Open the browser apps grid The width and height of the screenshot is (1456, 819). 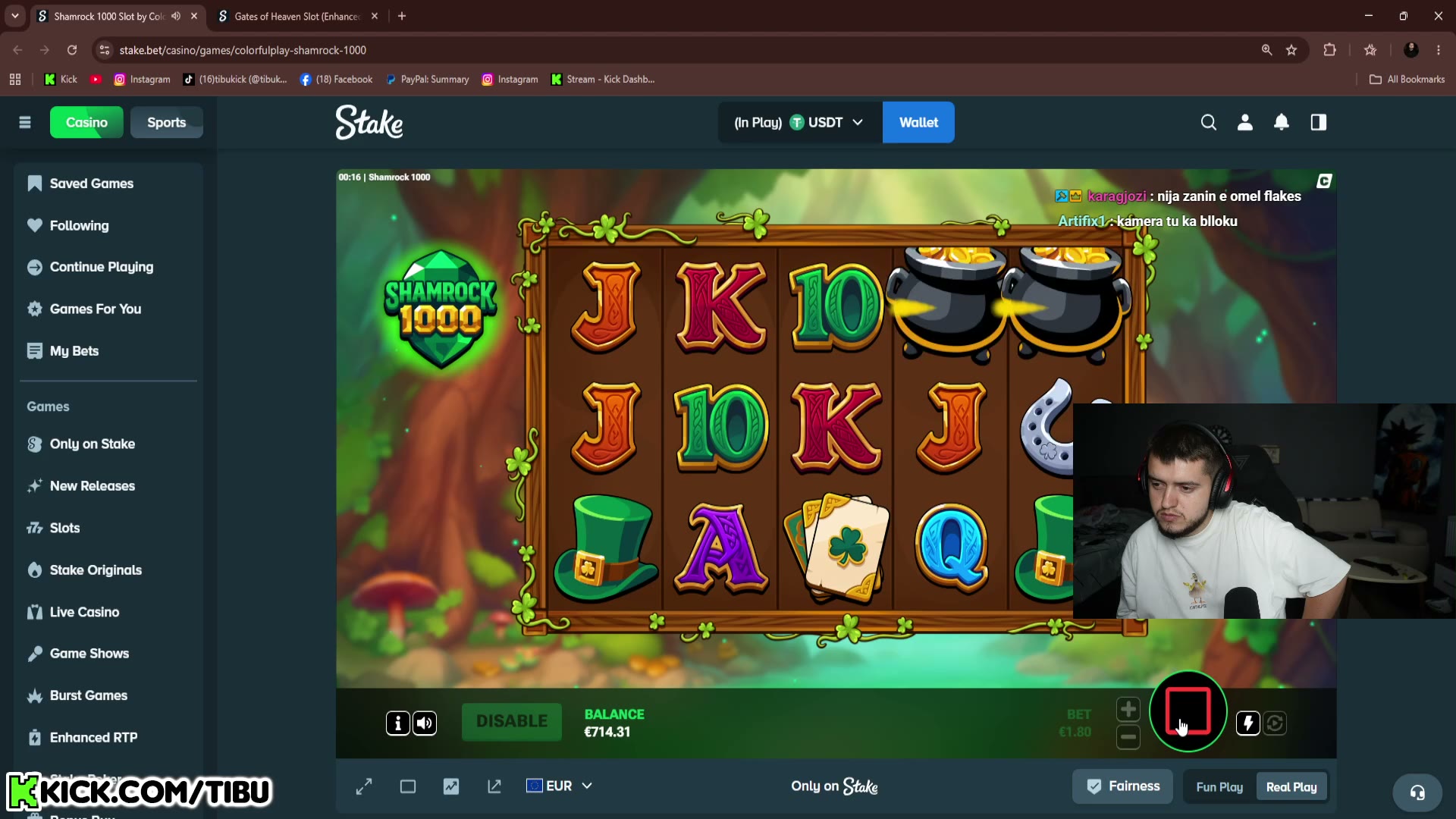[15, 79]
